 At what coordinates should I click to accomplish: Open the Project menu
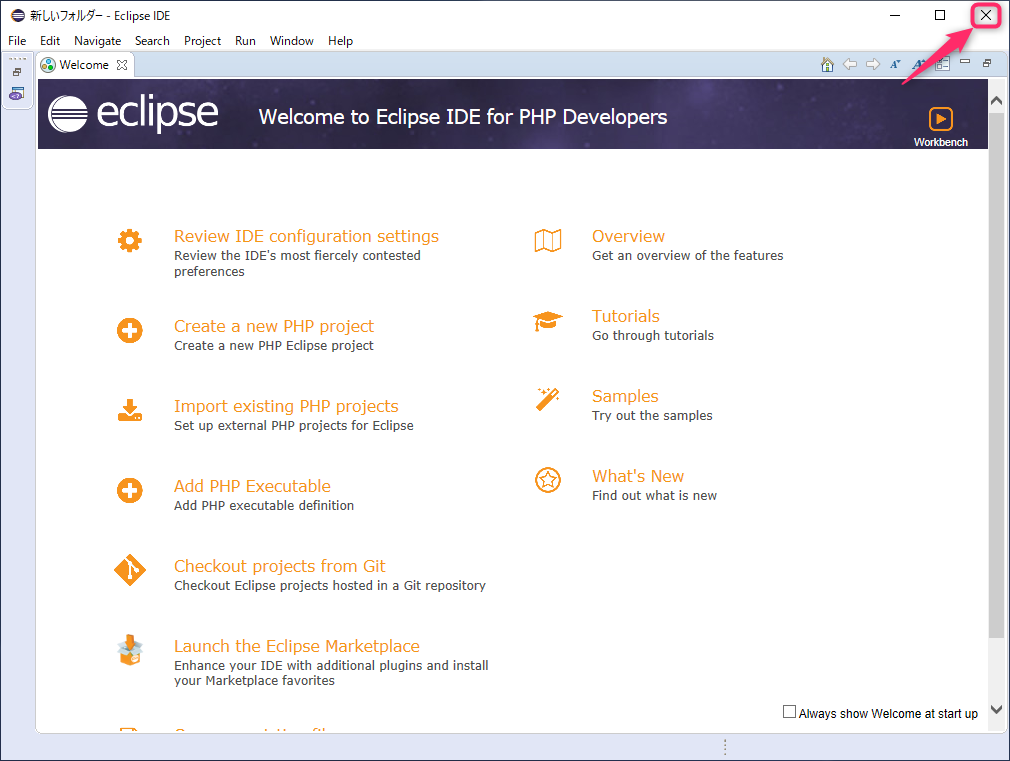coord(202,41)
